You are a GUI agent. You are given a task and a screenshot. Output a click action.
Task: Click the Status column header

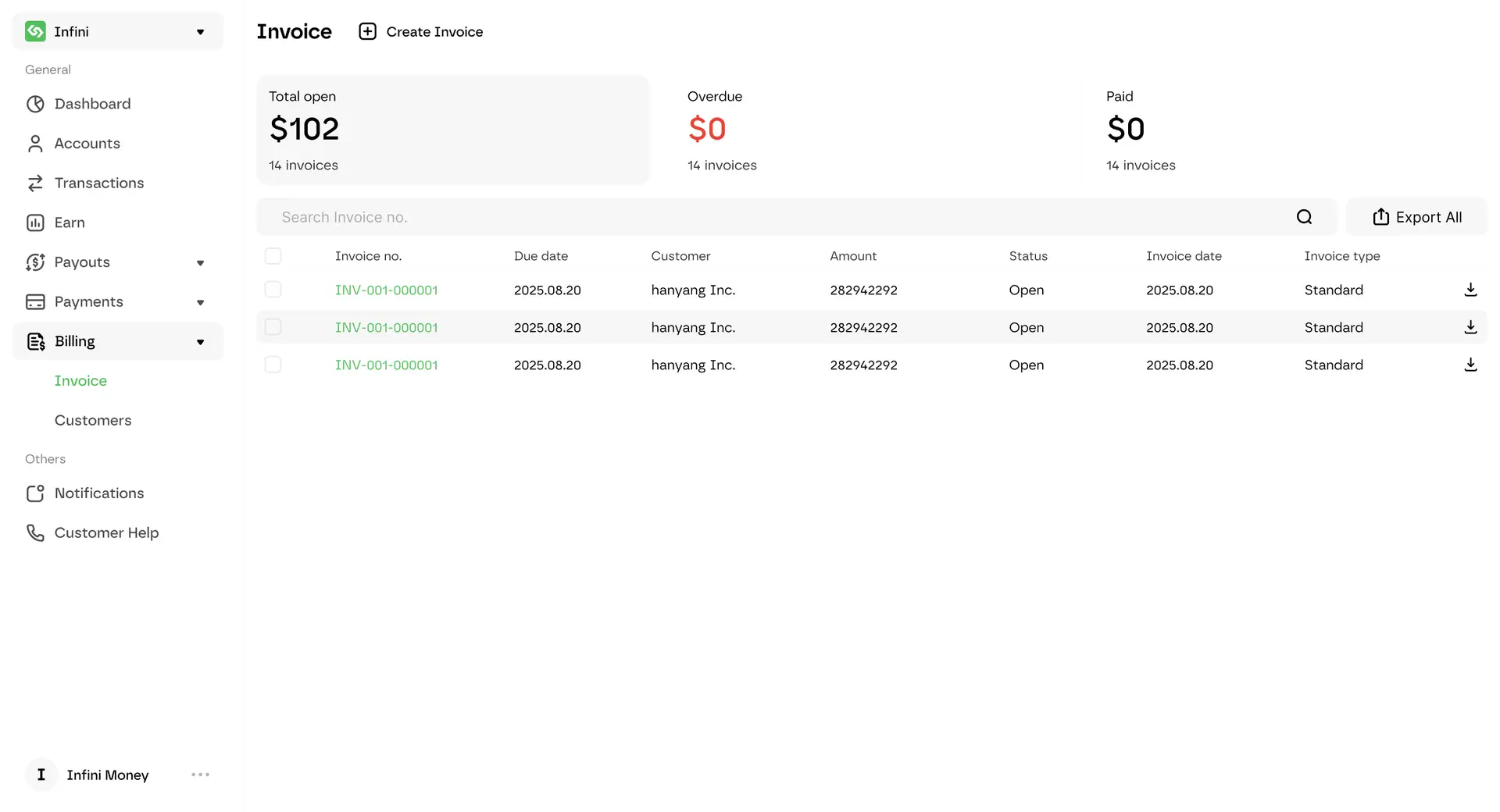tap(1028, 256)
